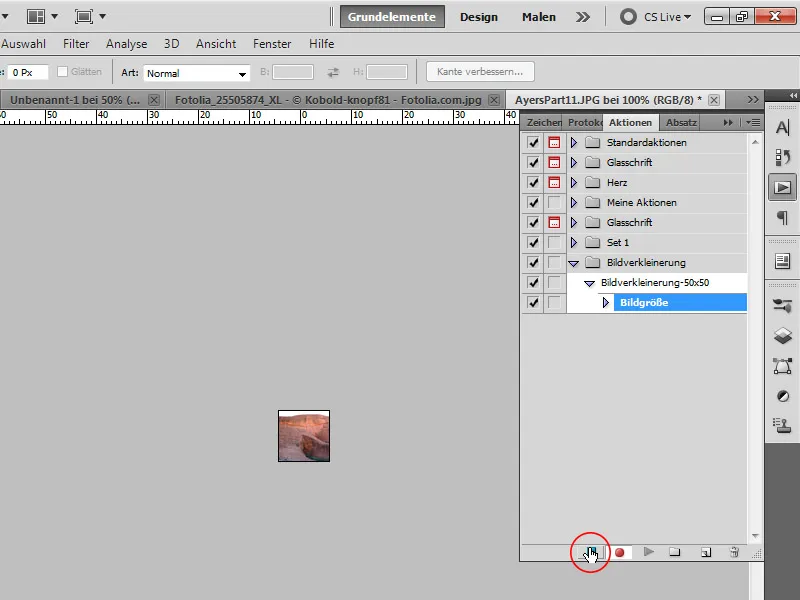Click the Actions panel scroll-down arrow

coord(755,536)
